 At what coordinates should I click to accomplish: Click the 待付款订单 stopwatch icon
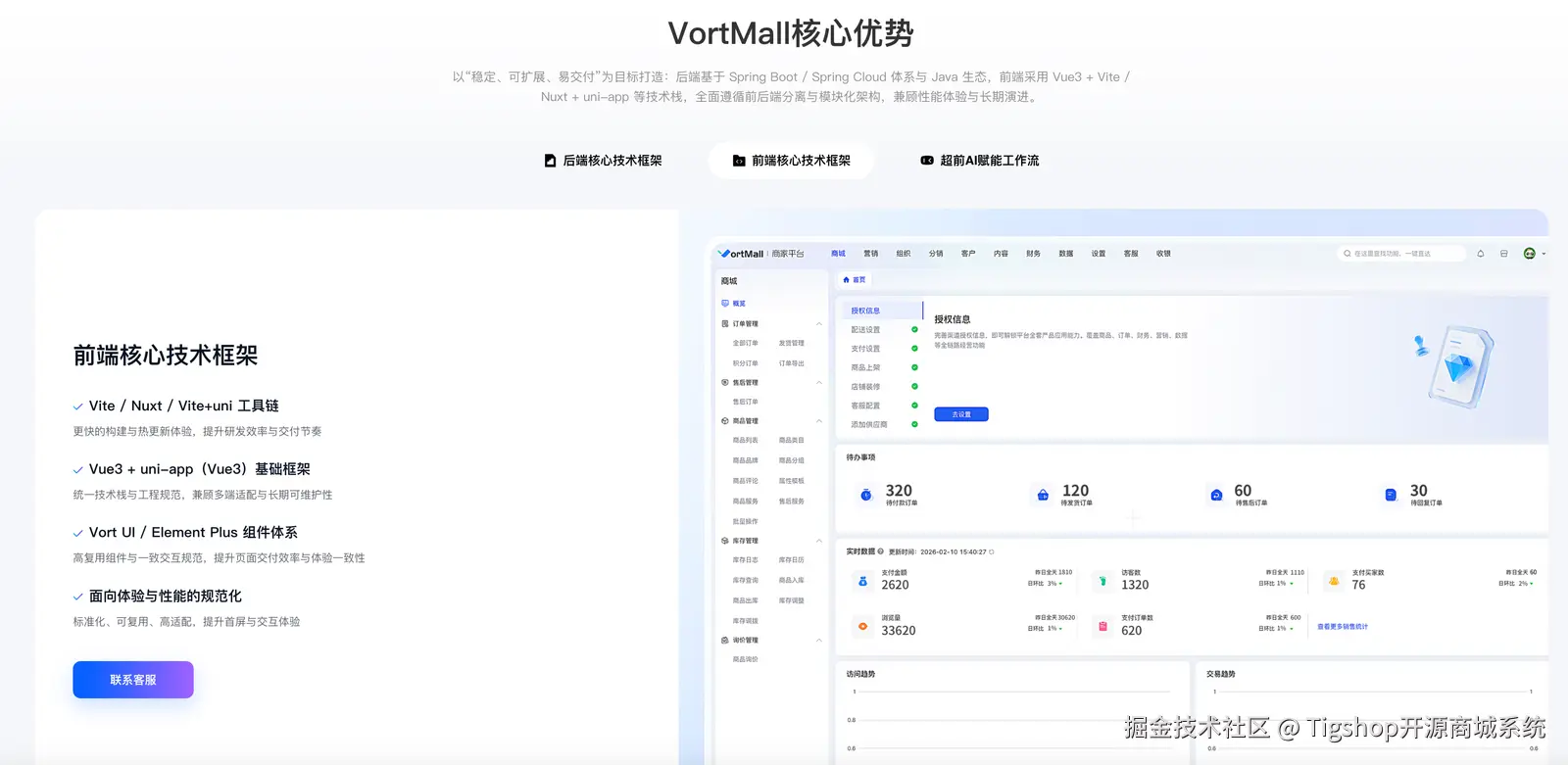(x=866, y=495)
